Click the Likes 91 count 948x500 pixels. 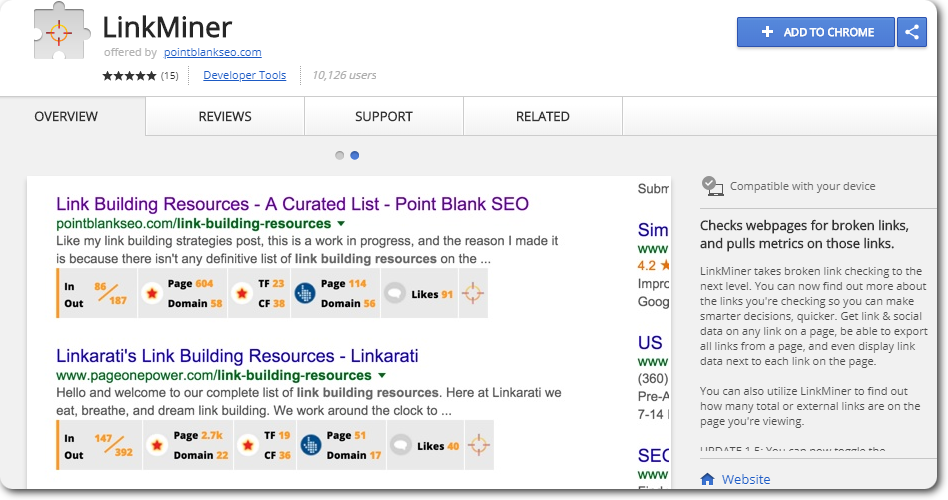point(432,294)
